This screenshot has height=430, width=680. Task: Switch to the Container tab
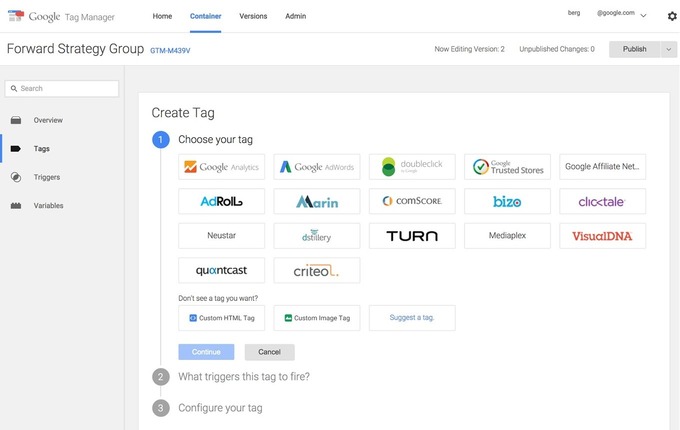point(206,16)
